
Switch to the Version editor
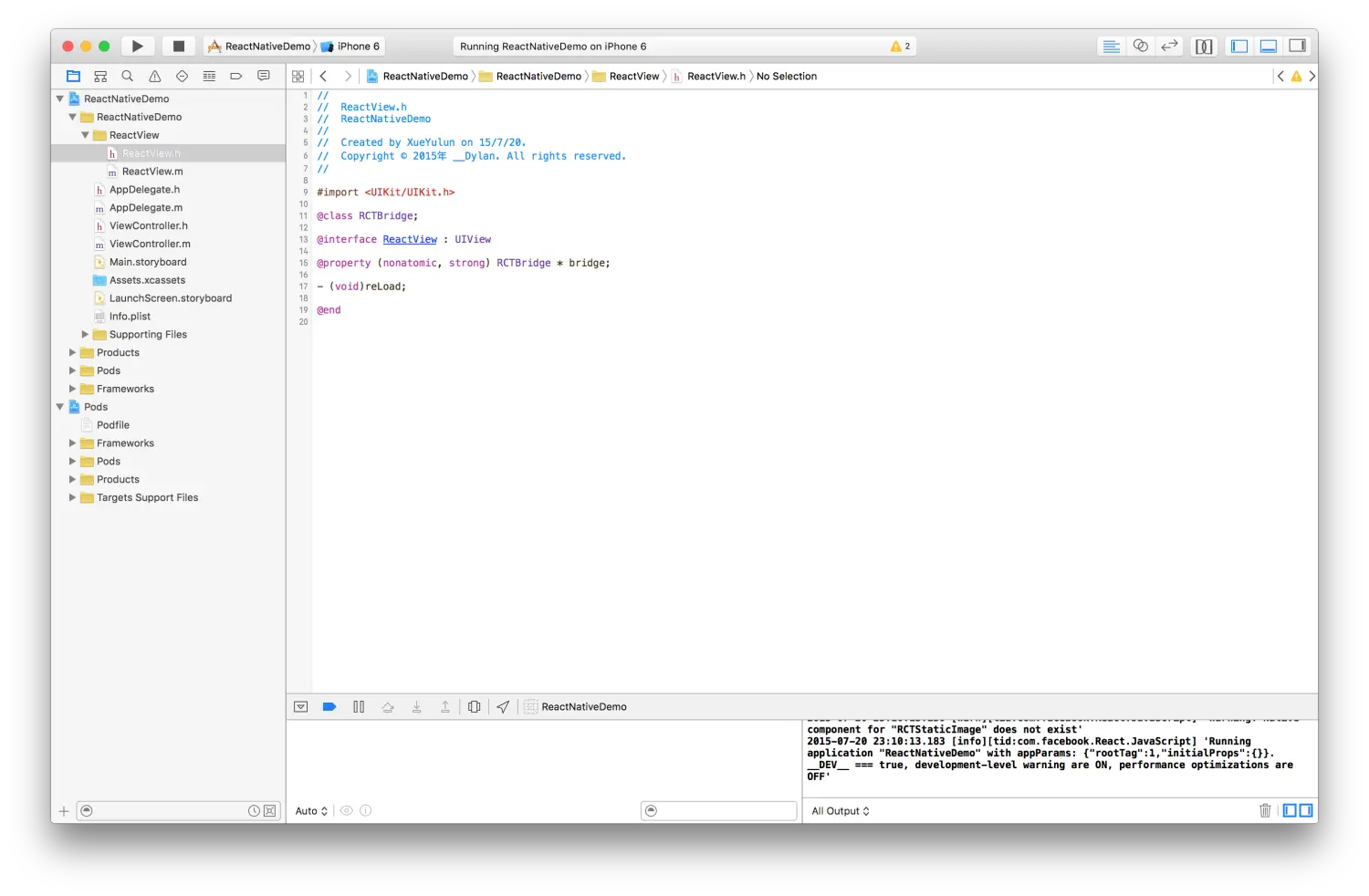(1169, 47)
